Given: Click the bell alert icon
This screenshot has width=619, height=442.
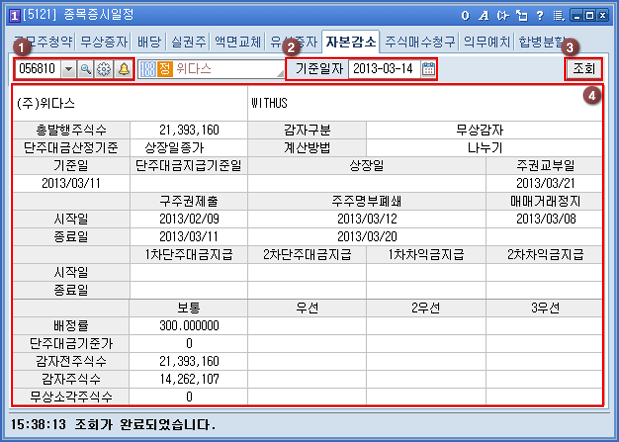Looking at the screenshot, I should pos(123,69).
